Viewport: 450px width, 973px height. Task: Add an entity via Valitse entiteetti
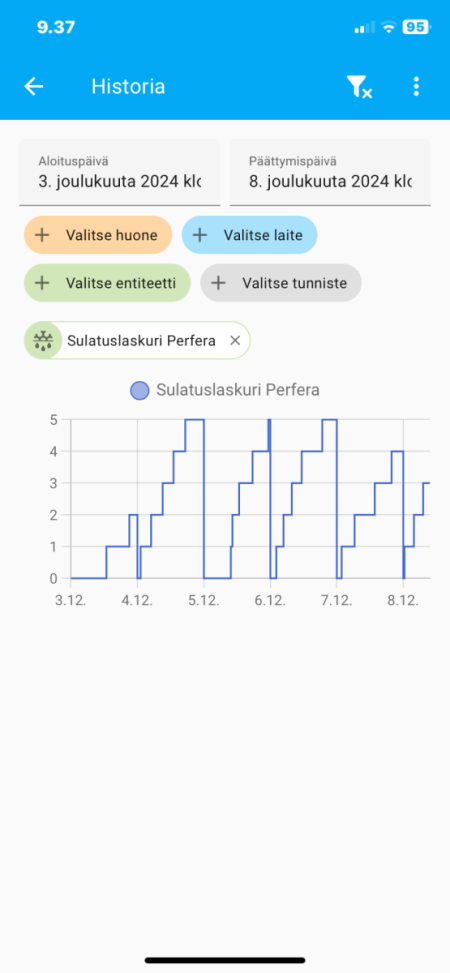[x=107, y=283]
